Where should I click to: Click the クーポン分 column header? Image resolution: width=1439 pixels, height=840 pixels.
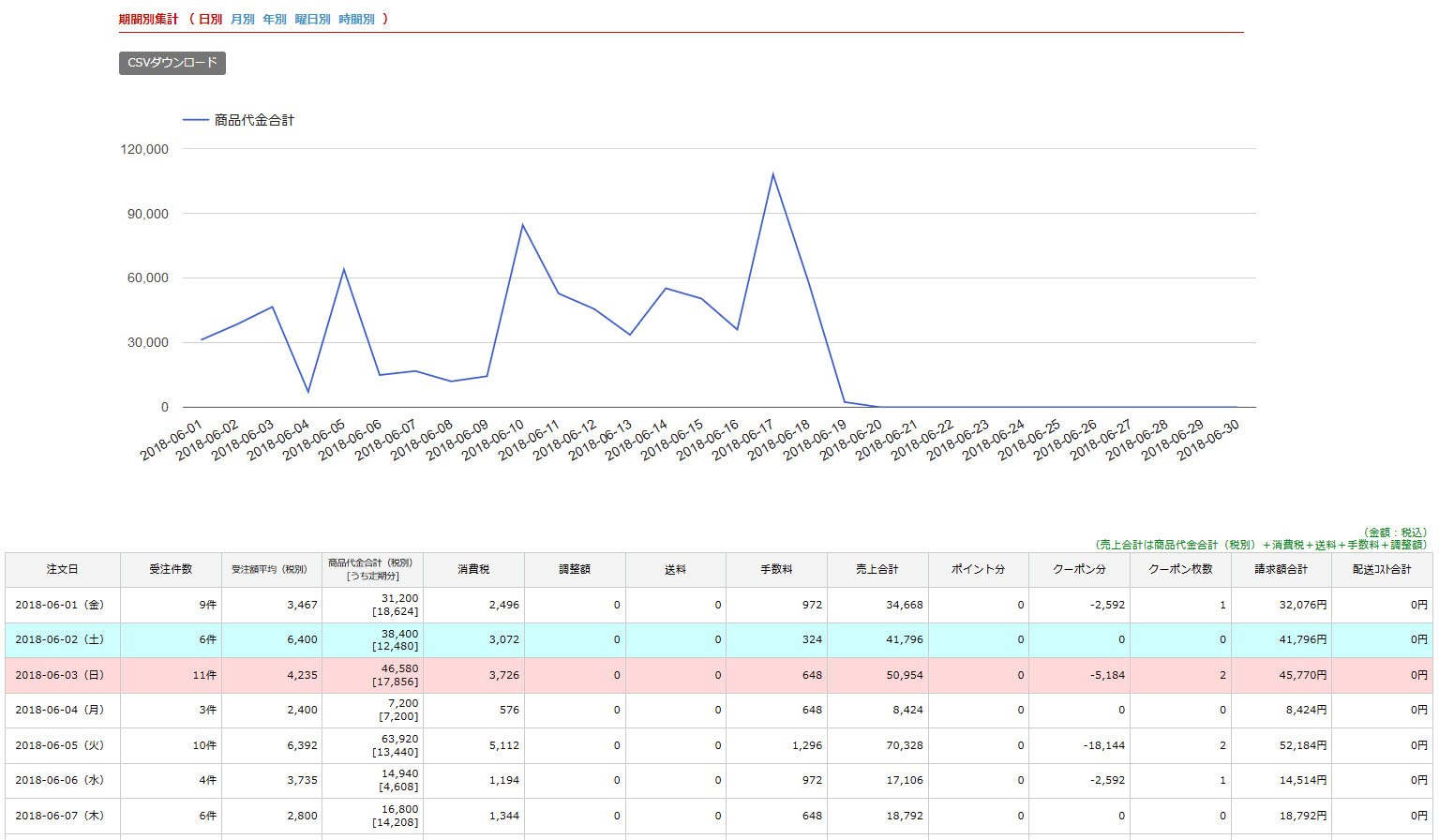coord(1079,569)
